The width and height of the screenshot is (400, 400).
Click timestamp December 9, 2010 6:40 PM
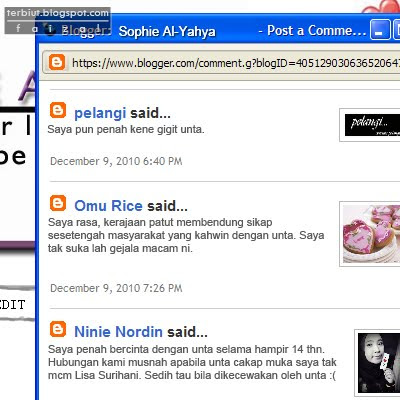[x=116, y=161]
